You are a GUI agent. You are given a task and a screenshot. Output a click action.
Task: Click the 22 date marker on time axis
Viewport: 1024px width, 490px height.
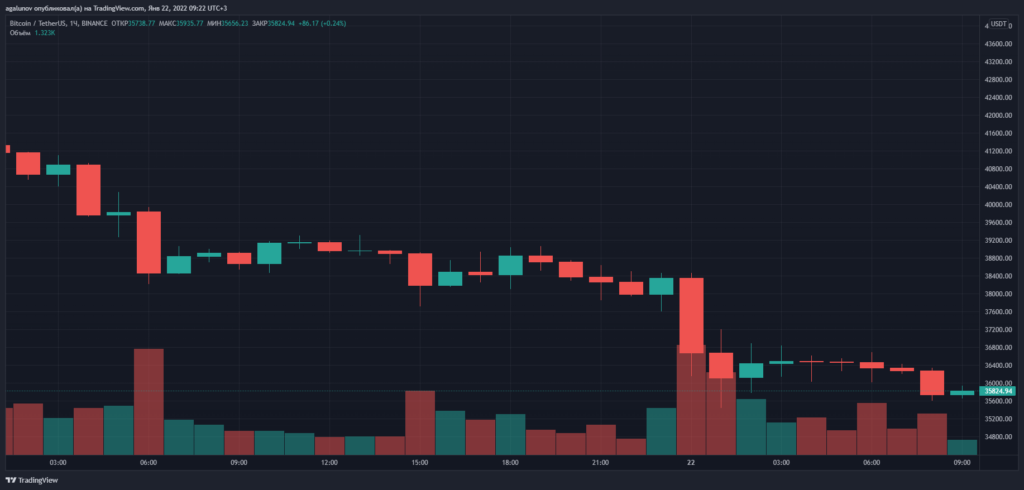pyautogui.click(x=690, y=464)
